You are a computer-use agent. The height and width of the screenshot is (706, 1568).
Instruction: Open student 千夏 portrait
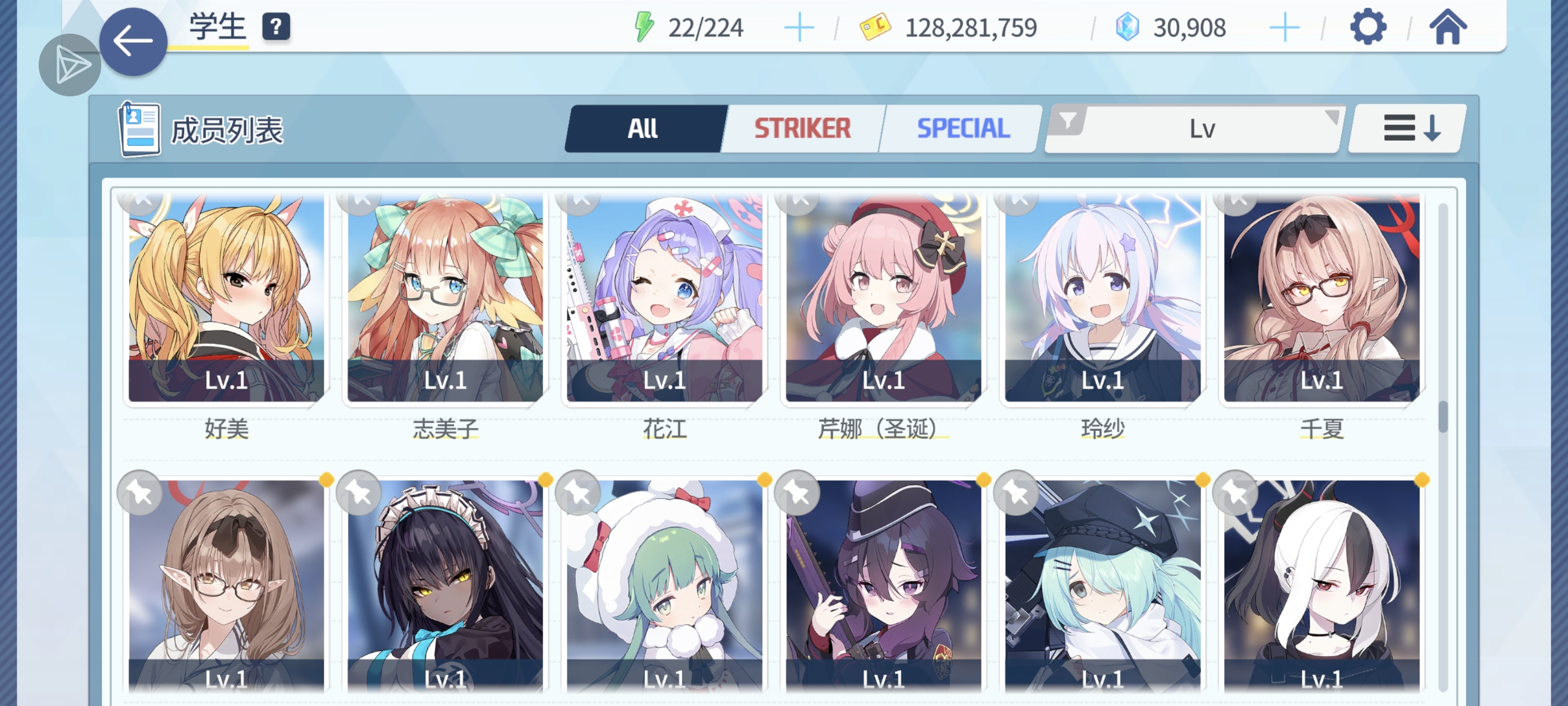(x=1322, y=299)
